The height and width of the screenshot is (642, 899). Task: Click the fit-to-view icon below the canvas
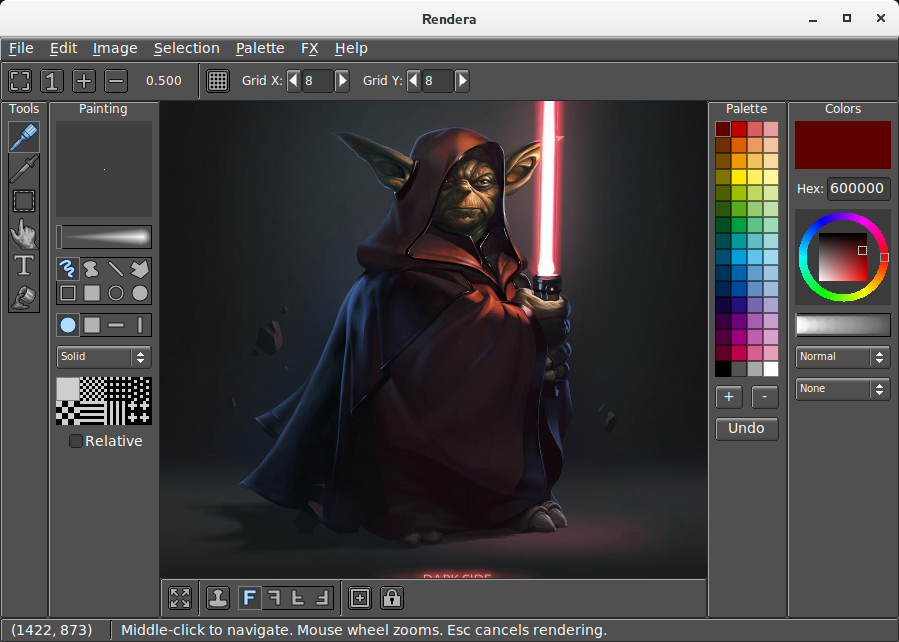180,597
